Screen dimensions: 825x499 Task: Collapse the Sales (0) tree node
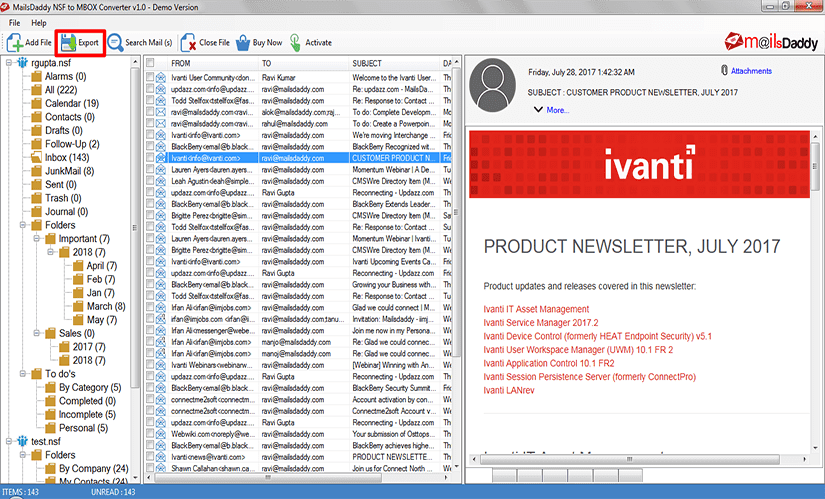(37, 333)
